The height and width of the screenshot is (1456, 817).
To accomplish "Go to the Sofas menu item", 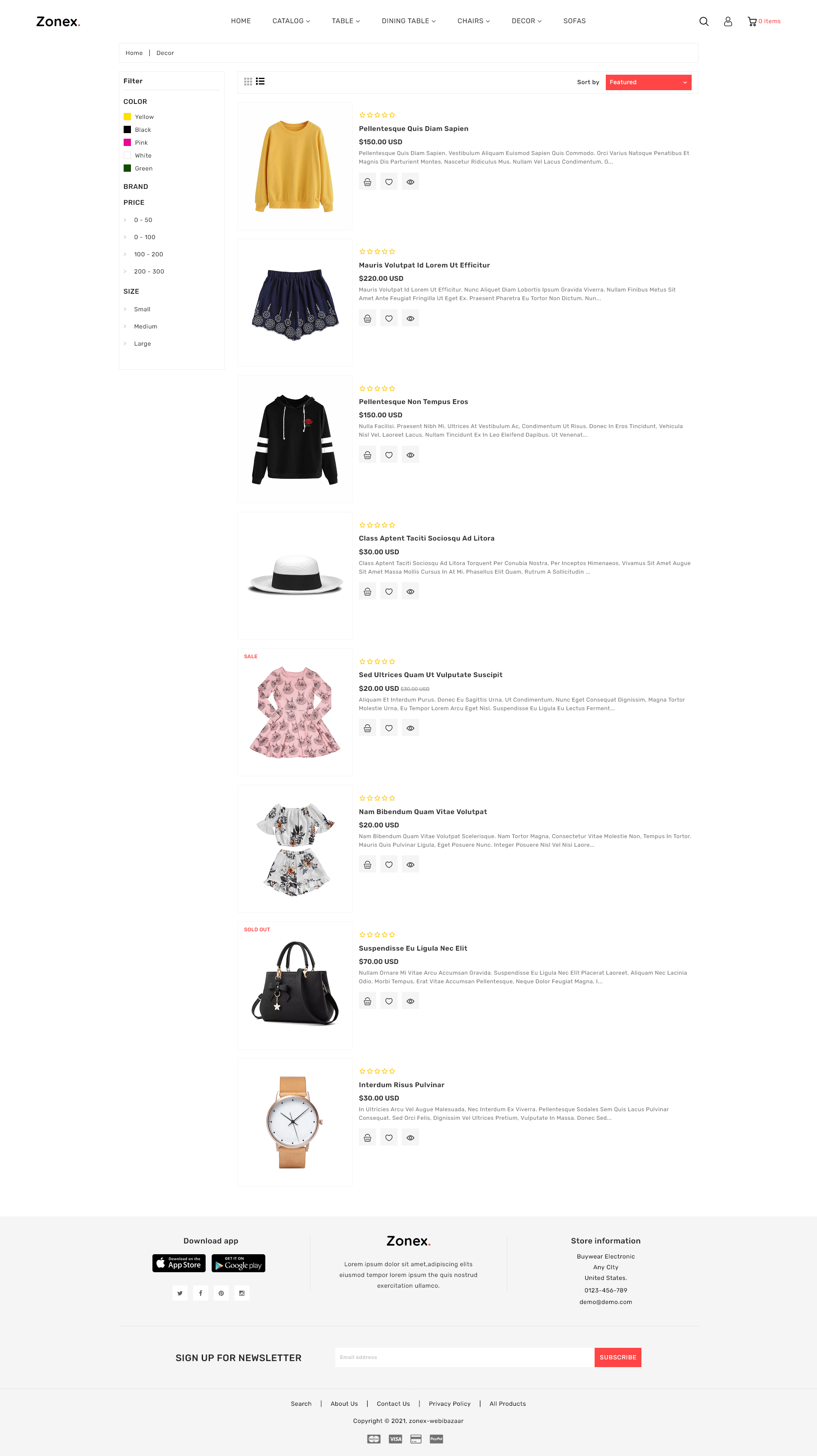I will (x=574, y=21).
